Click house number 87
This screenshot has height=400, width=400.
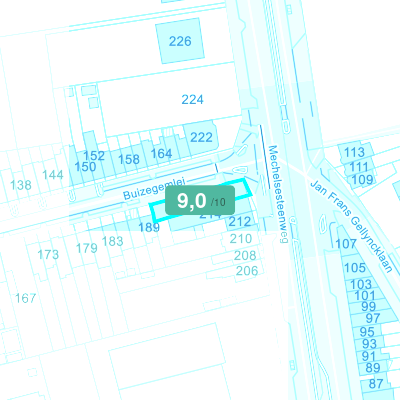coord(376,384)
